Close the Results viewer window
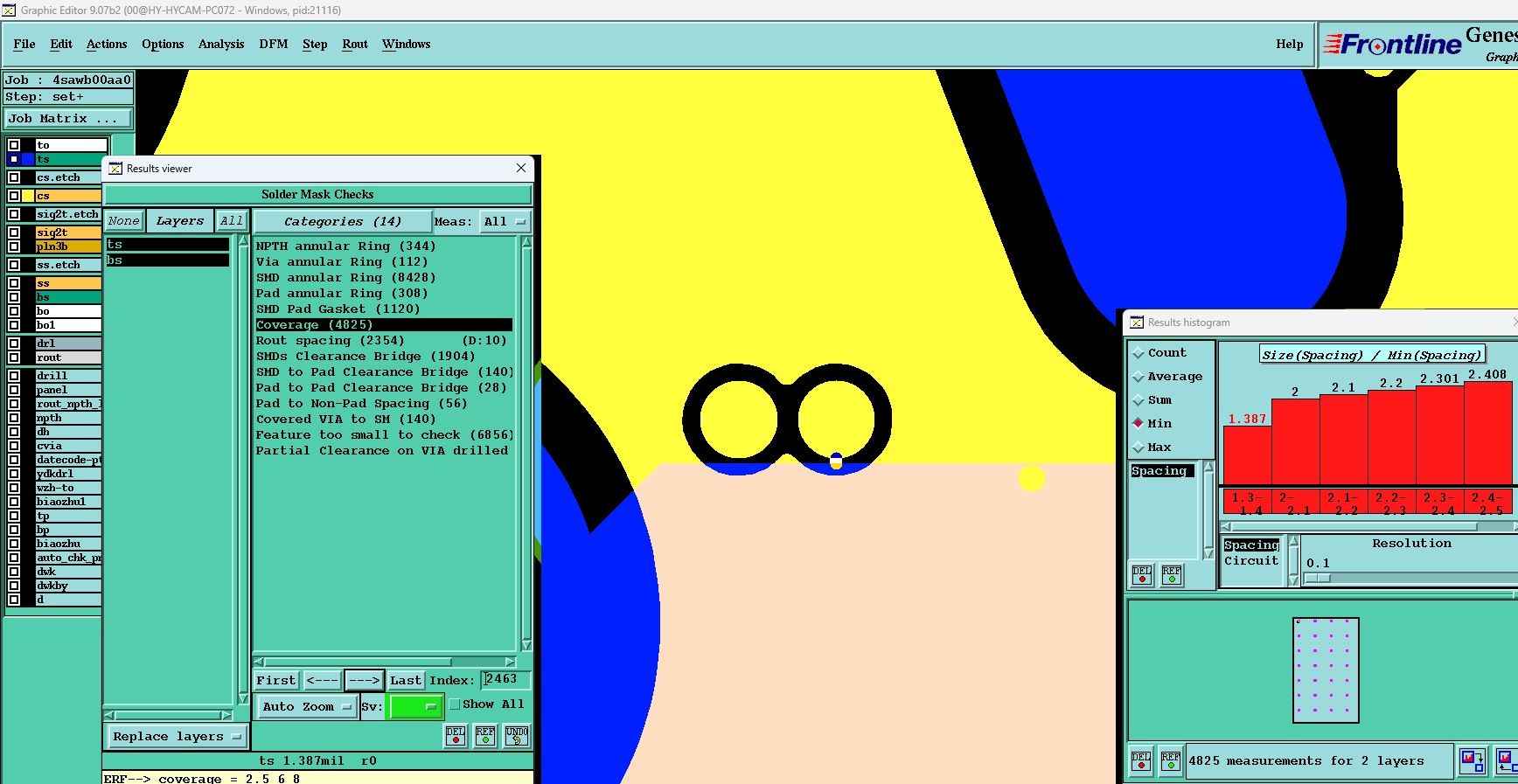 point(521,168)
